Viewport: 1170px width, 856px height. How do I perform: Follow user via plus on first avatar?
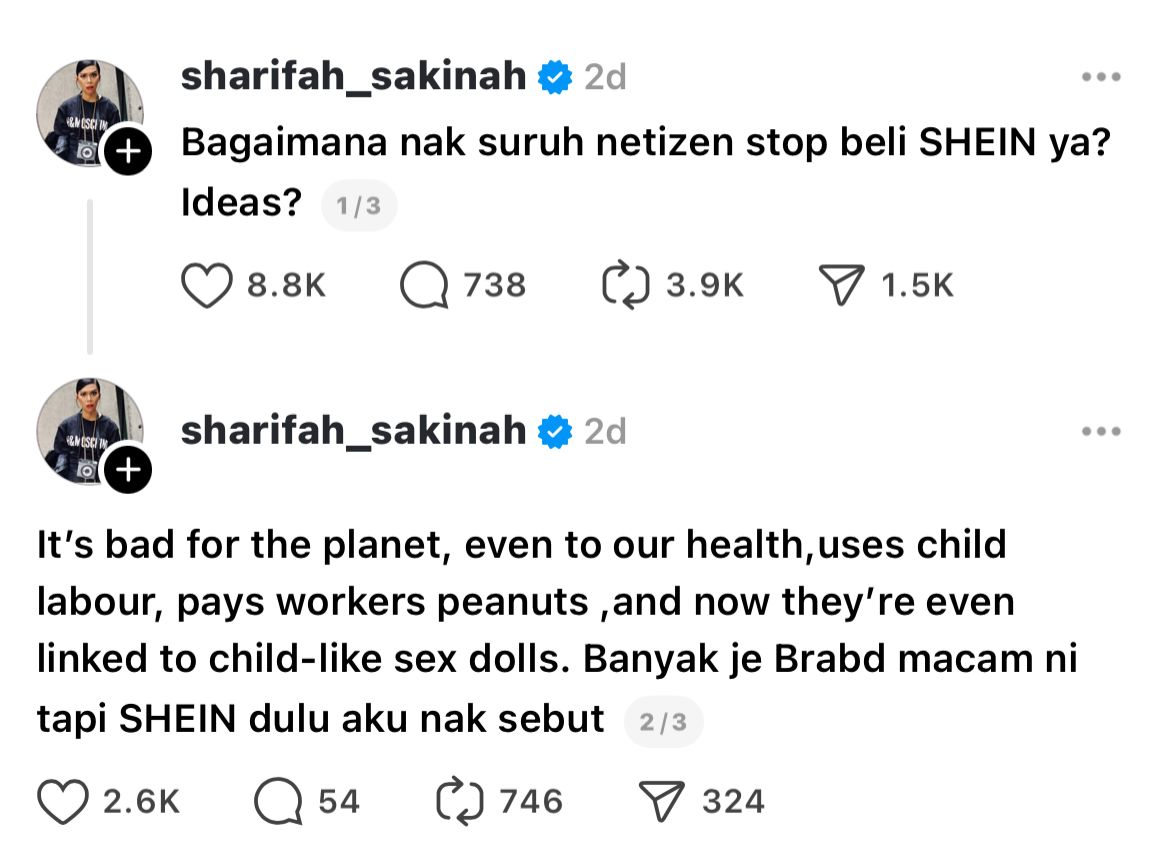coord(127,153)
